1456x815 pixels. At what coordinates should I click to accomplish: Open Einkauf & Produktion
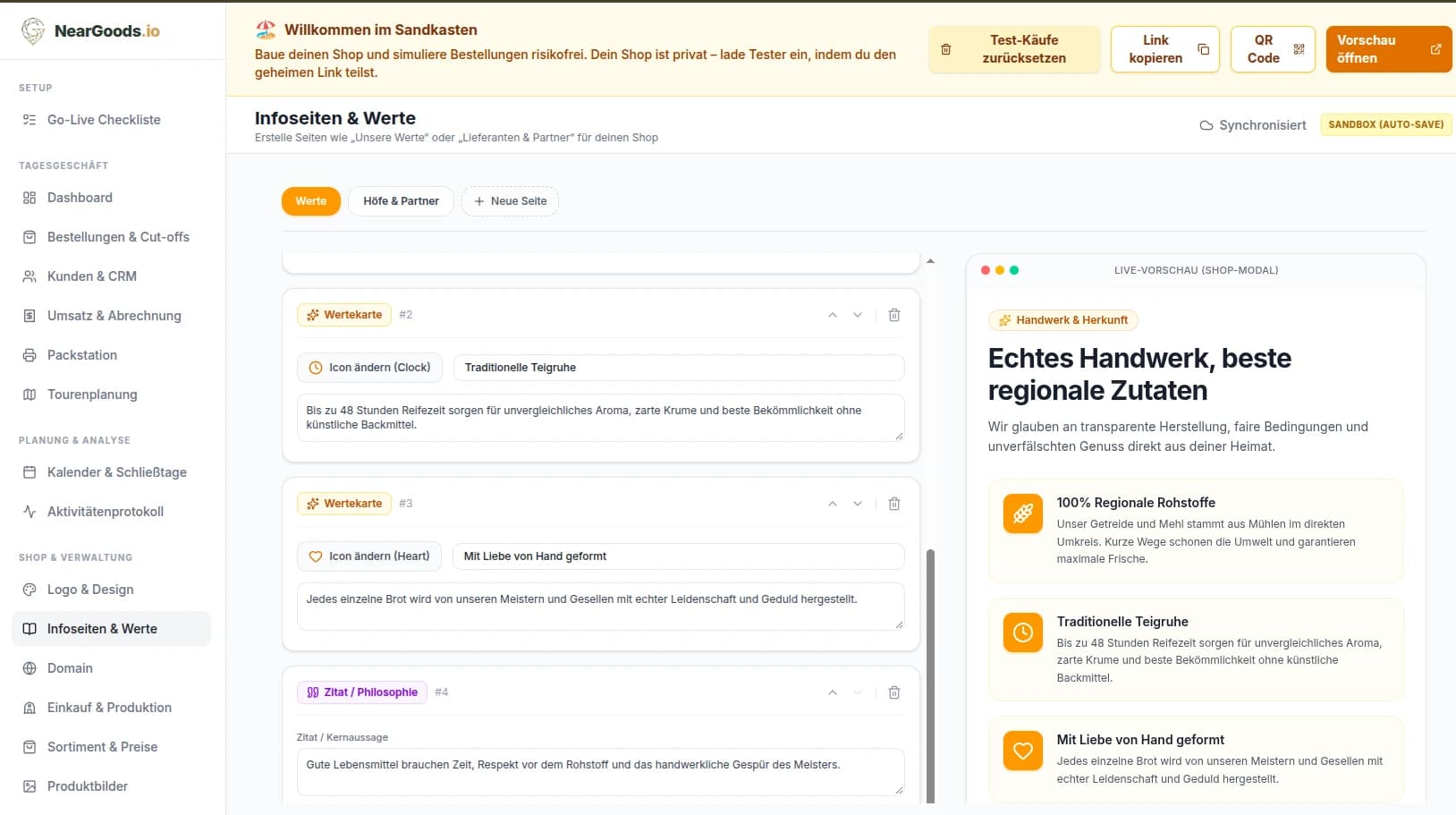[x=112, y=708]
